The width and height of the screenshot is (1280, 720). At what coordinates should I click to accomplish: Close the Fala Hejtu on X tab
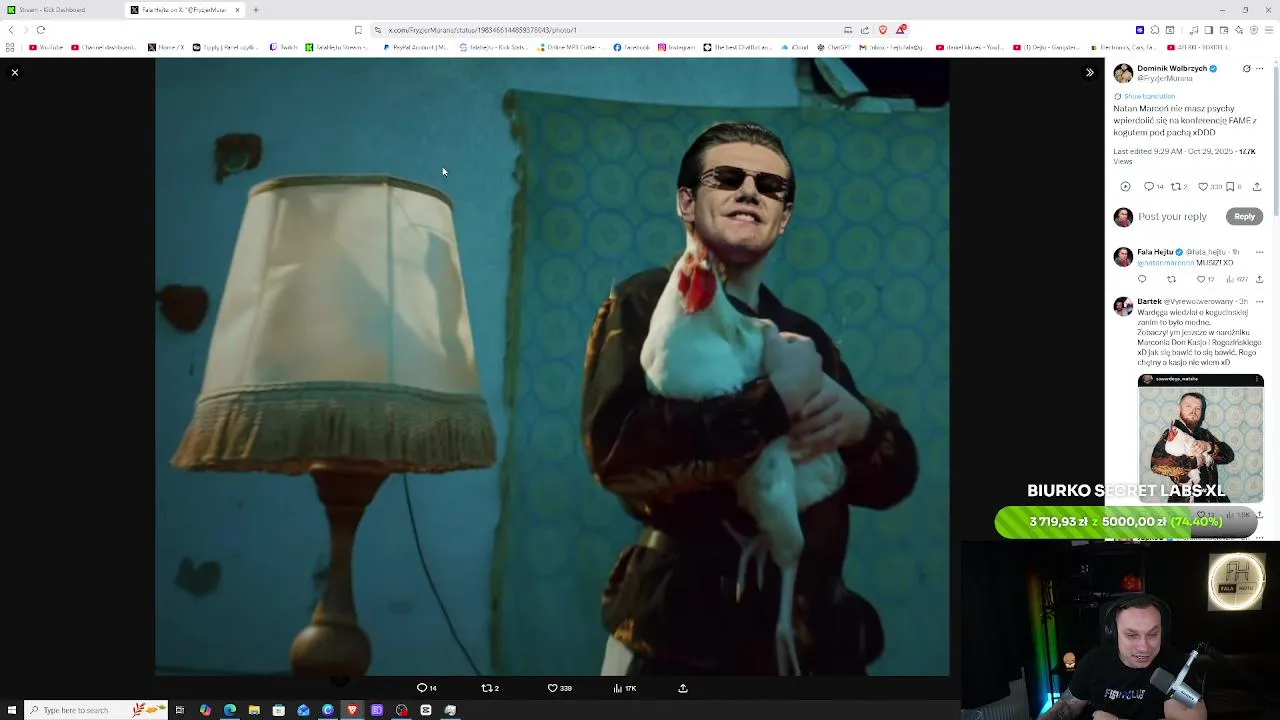click(237, 10)
